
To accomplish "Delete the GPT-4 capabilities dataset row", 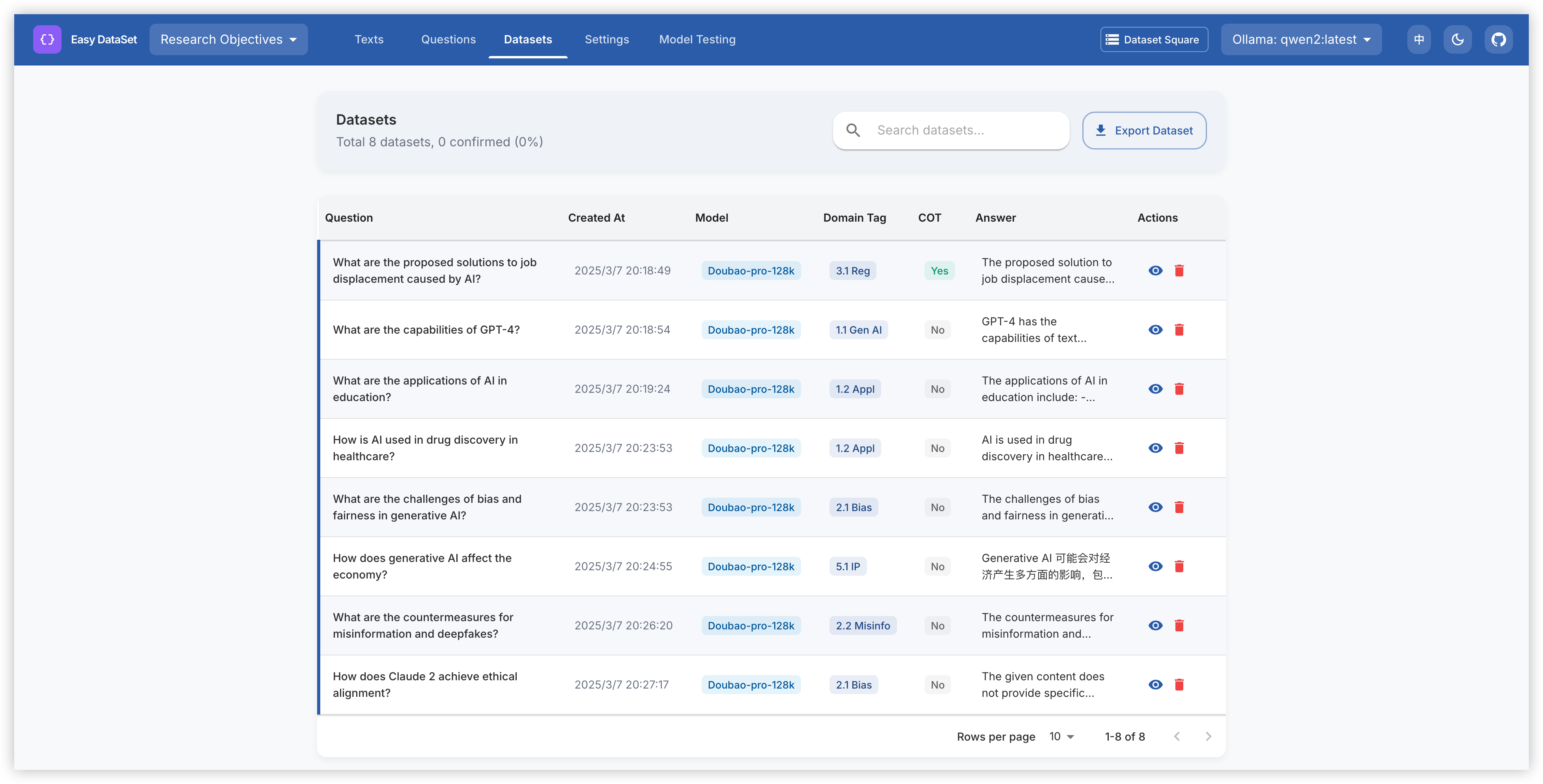I will [1179, 330].
